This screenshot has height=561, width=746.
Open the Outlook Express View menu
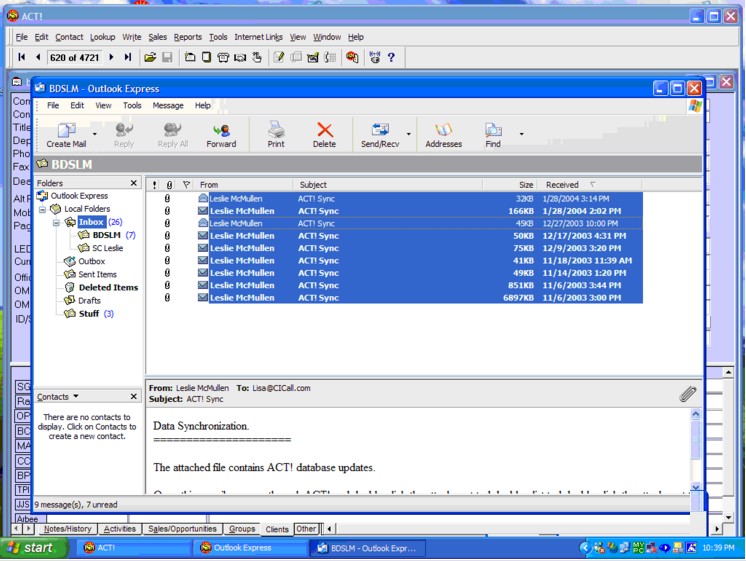tap(103, 106)
